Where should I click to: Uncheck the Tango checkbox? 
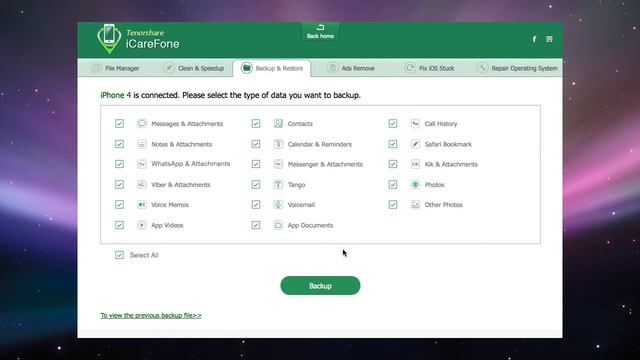256,184
